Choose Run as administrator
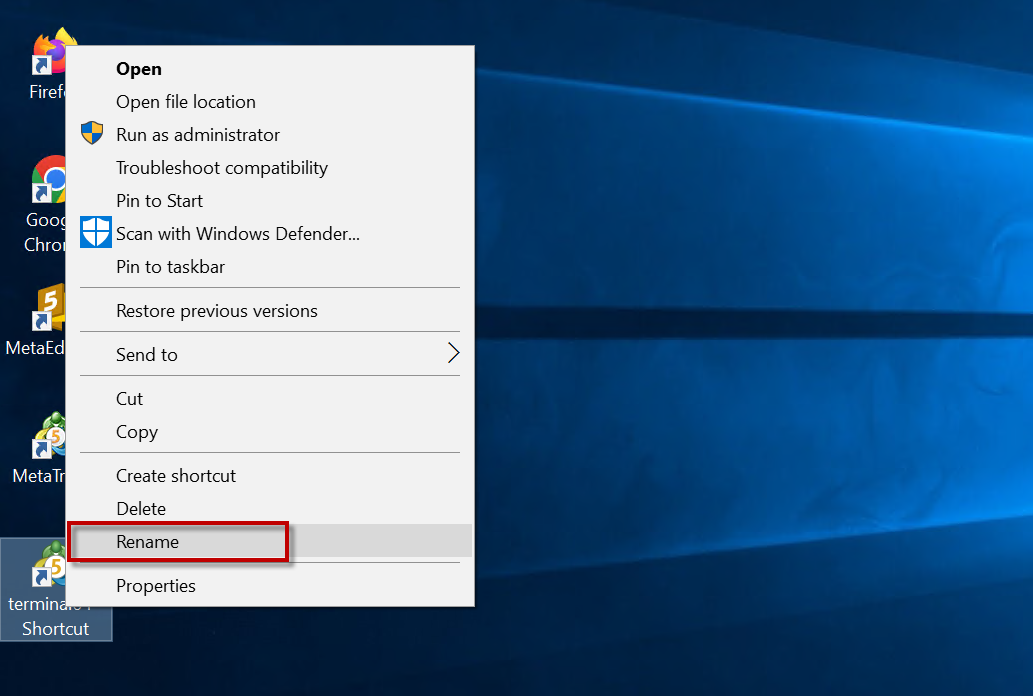1033x696 pixels. [x=198, y=135]
